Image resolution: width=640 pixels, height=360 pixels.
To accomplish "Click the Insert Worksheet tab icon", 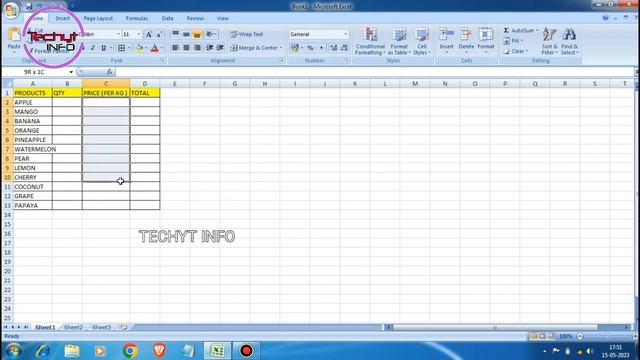I will [122, 327].
